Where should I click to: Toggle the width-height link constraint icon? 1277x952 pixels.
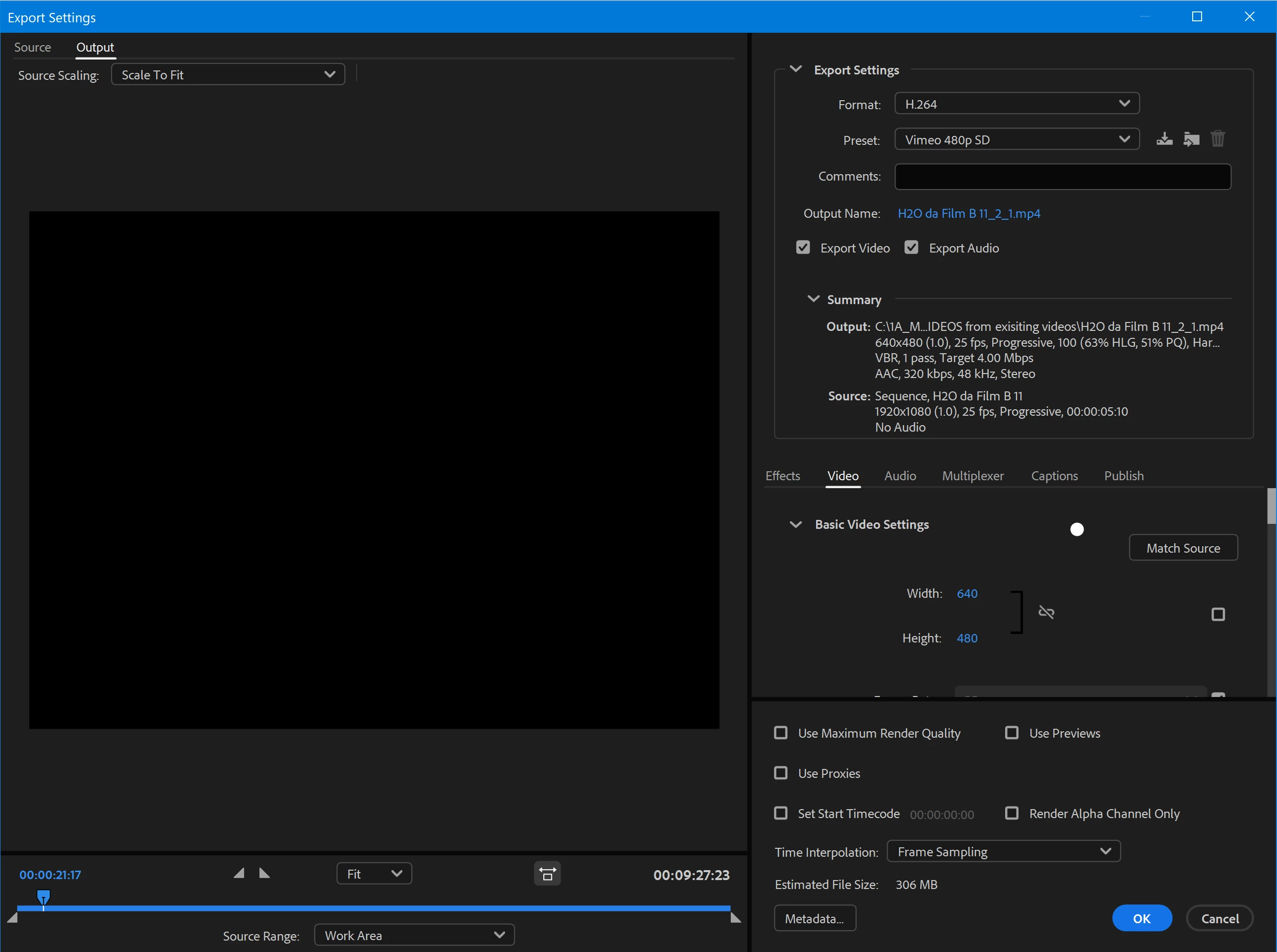[x=1046, y=613]
